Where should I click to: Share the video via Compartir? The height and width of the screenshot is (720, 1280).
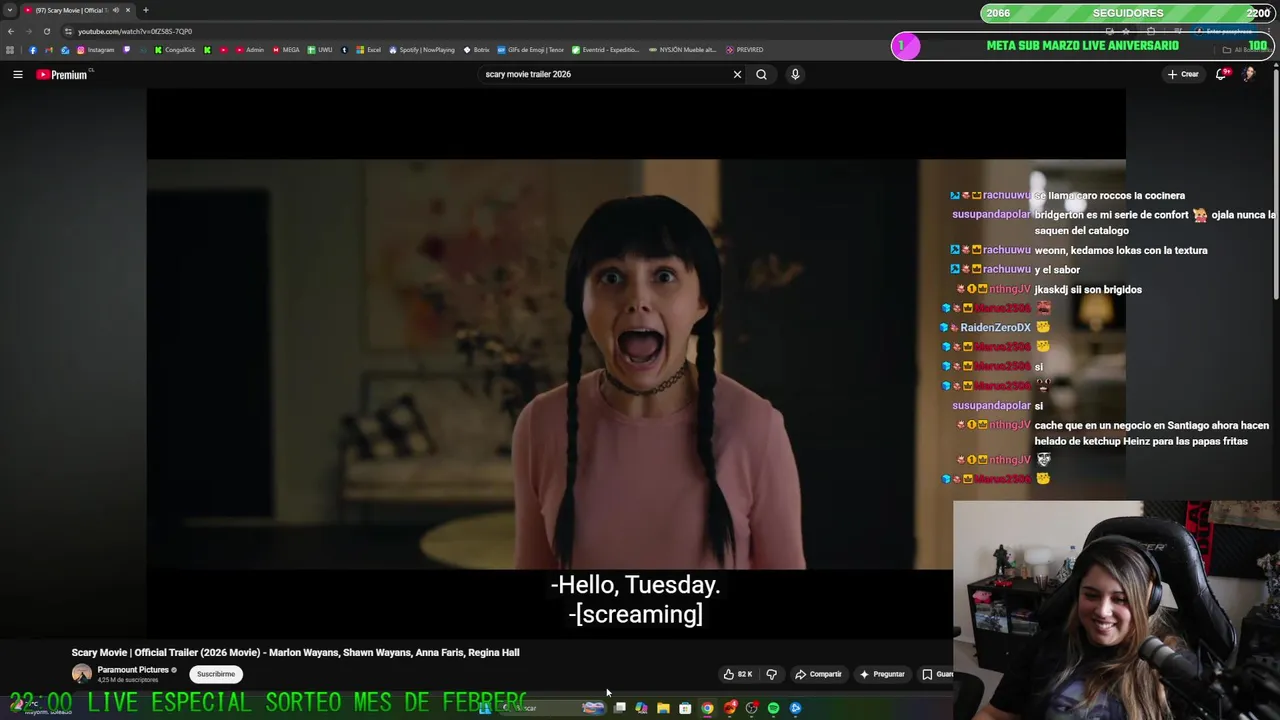coord(818,674)
